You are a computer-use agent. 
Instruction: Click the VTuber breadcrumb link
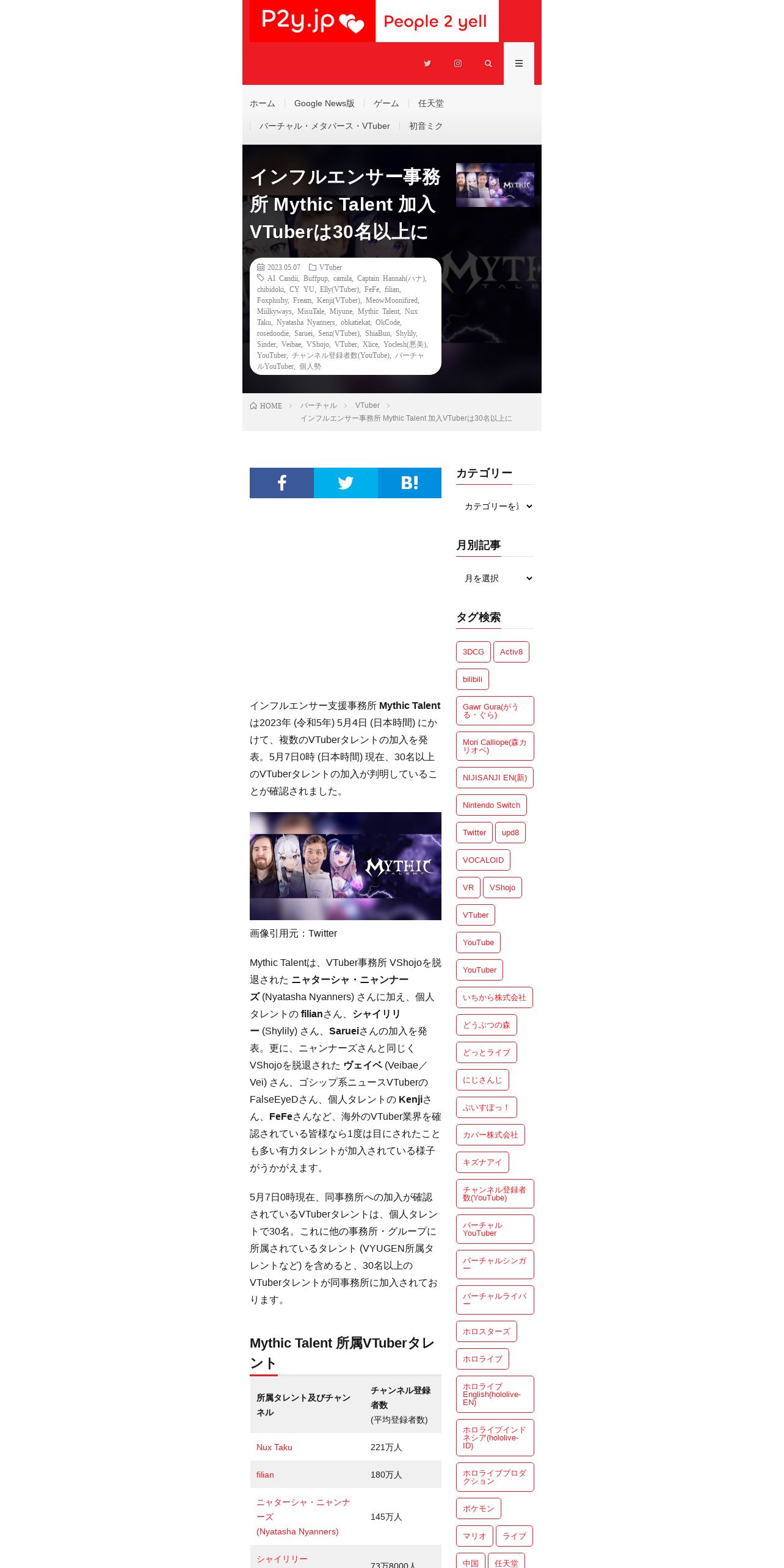368,406
